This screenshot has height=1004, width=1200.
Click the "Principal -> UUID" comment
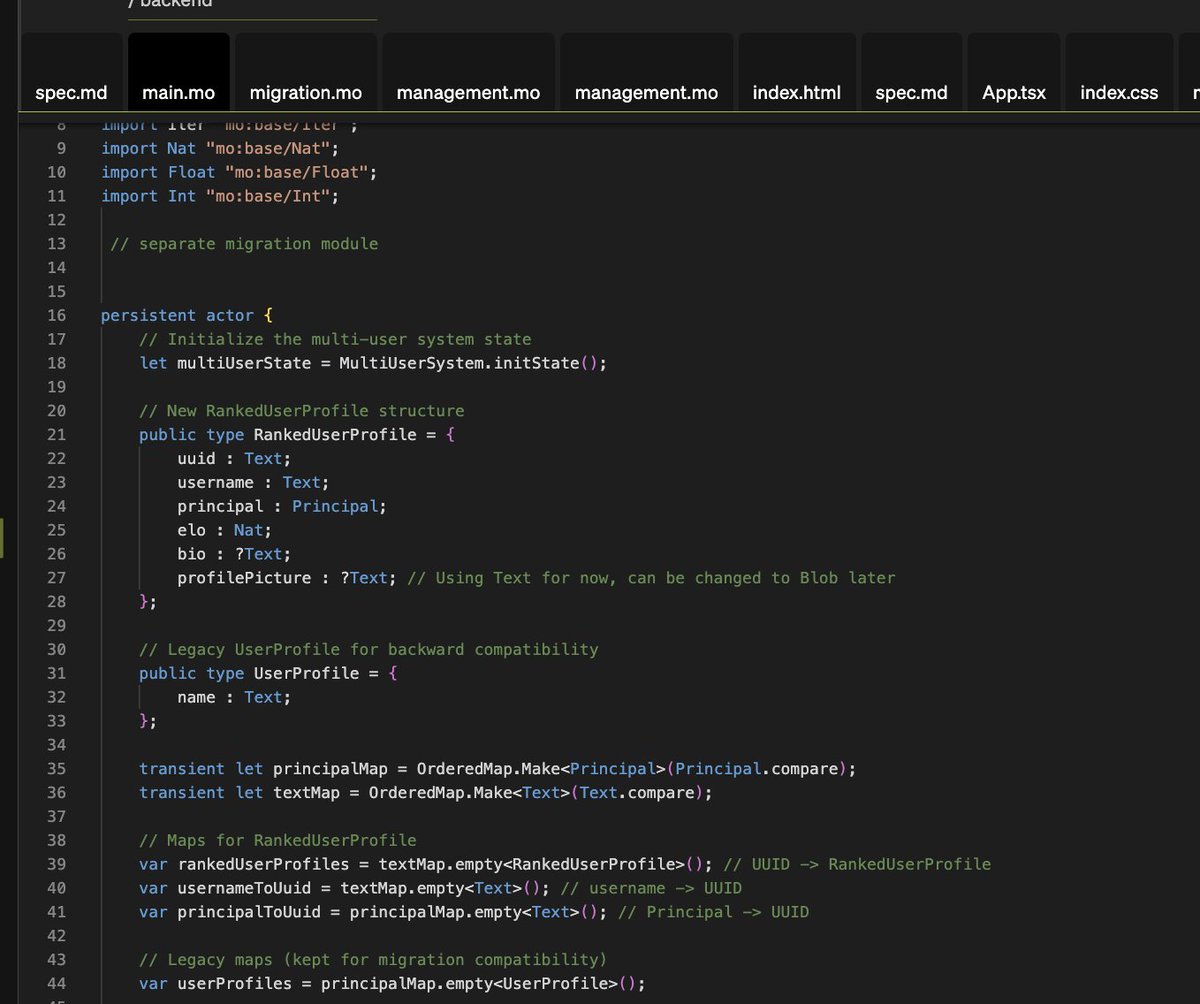coord(714,913)
